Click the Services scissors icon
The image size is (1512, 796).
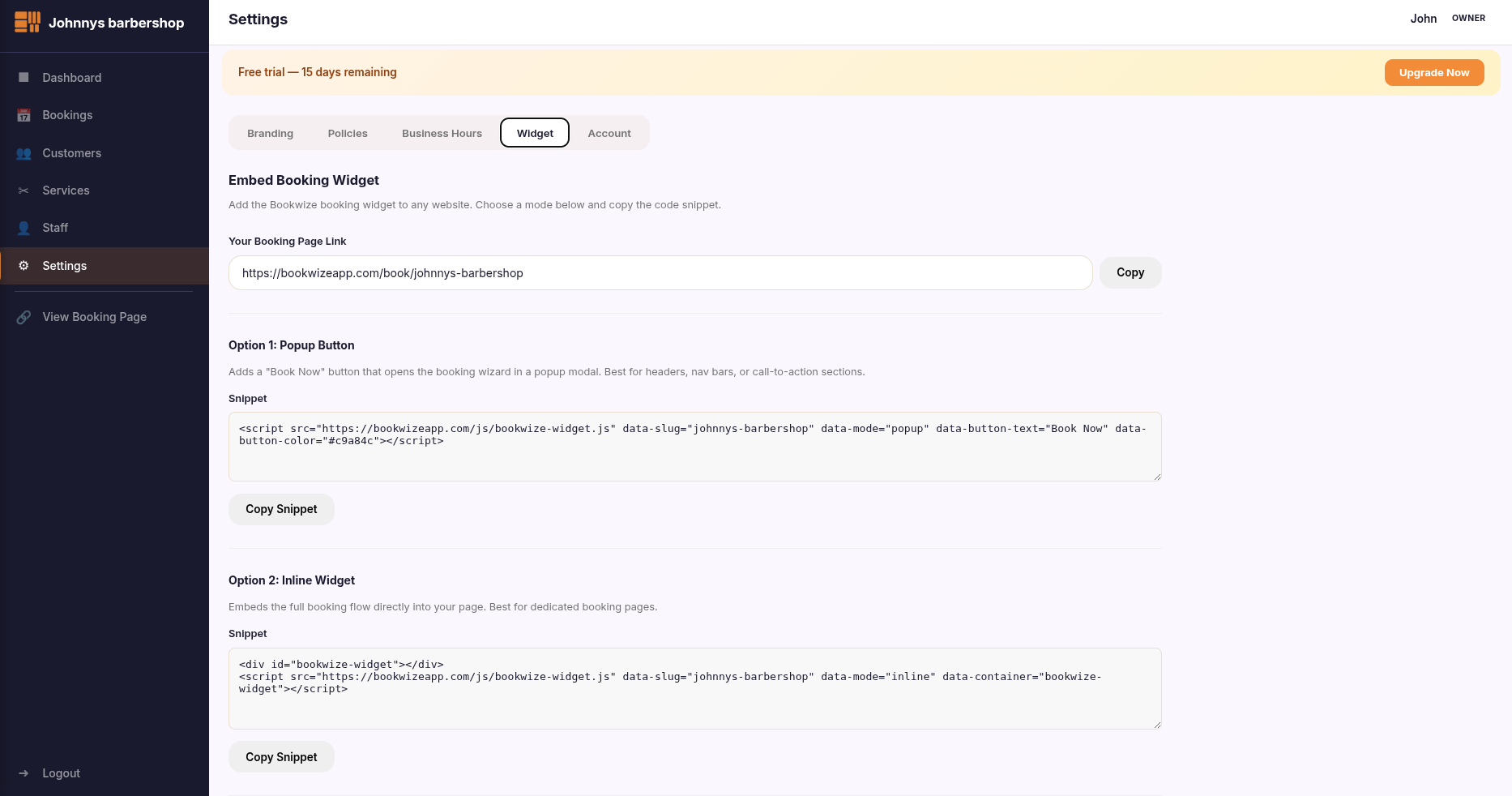tap(23, 190)
